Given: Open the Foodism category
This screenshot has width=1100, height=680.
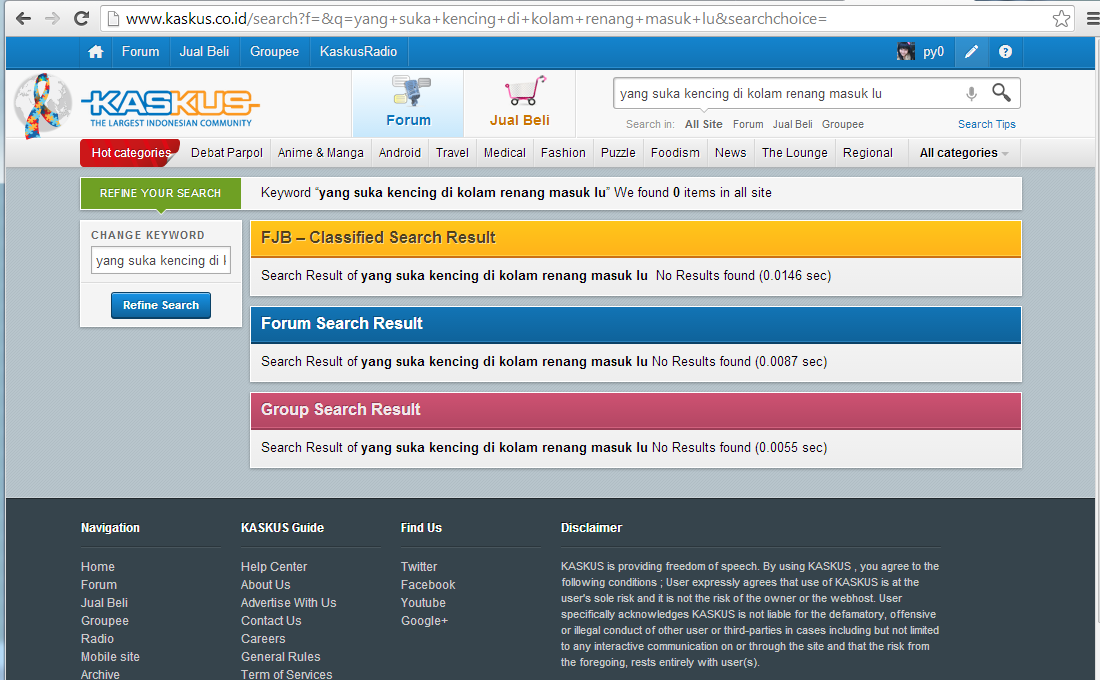Looking at the screenshot, I should [675, 153].
